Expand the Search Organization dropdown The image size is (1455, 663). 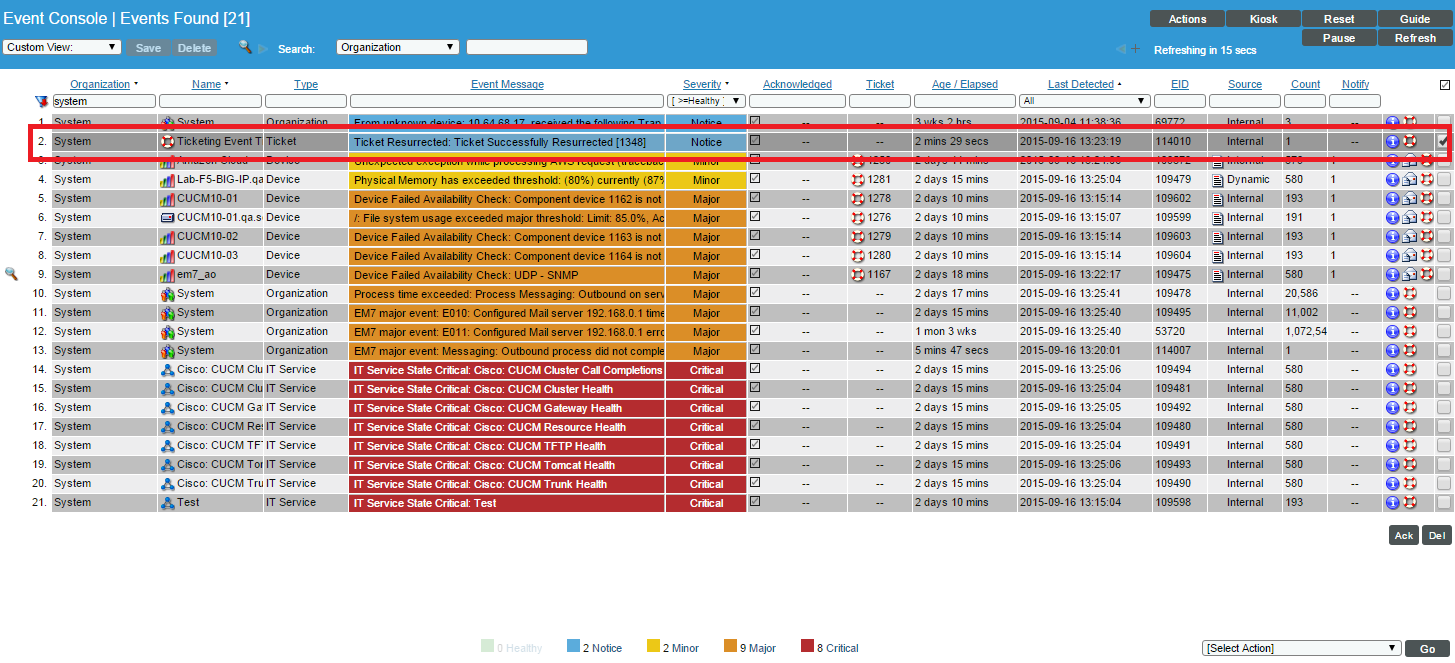(397, 47)
